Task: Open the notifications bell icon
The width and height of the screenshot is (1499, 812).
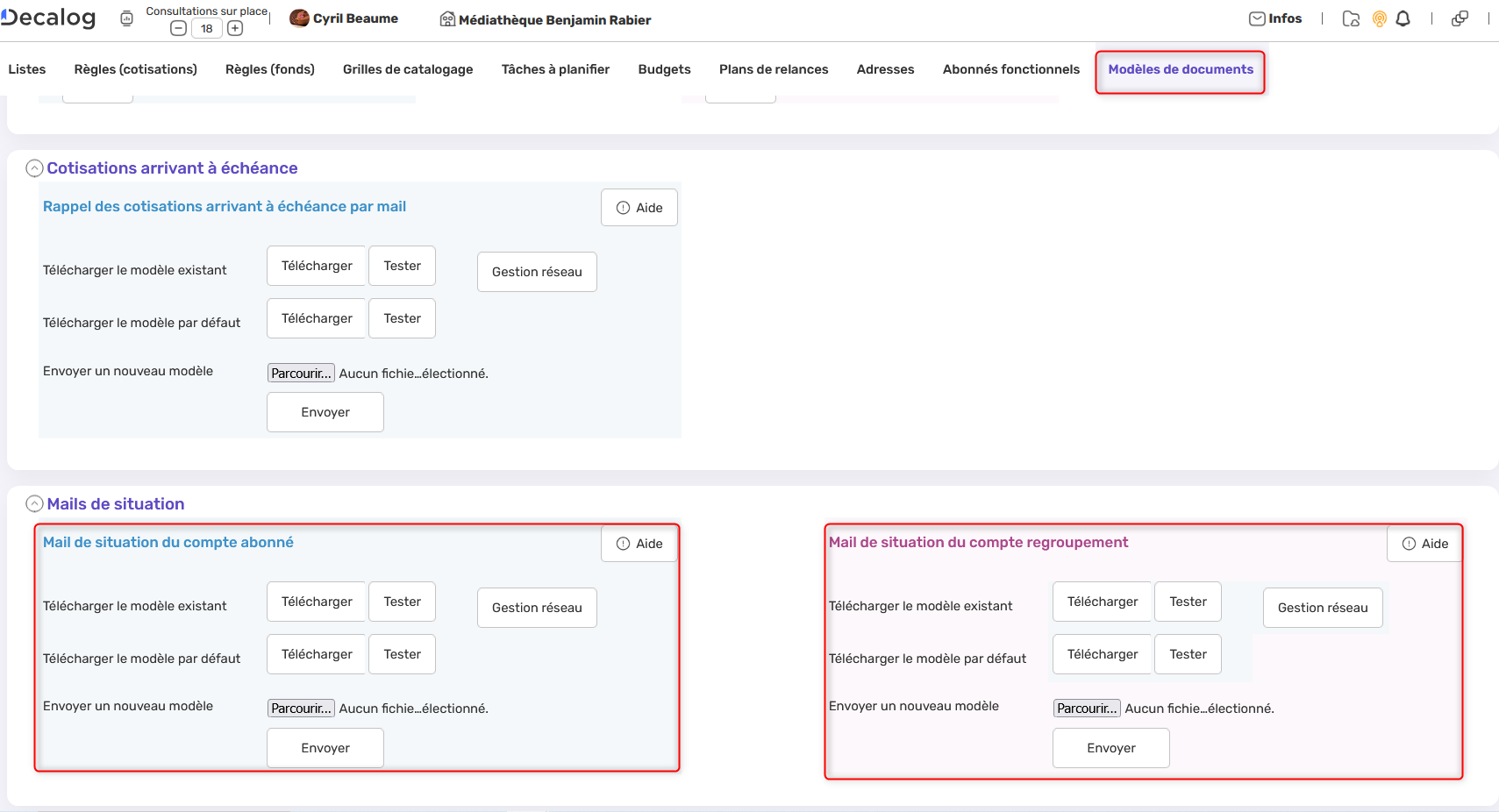Action: (x=1402, y=18)
